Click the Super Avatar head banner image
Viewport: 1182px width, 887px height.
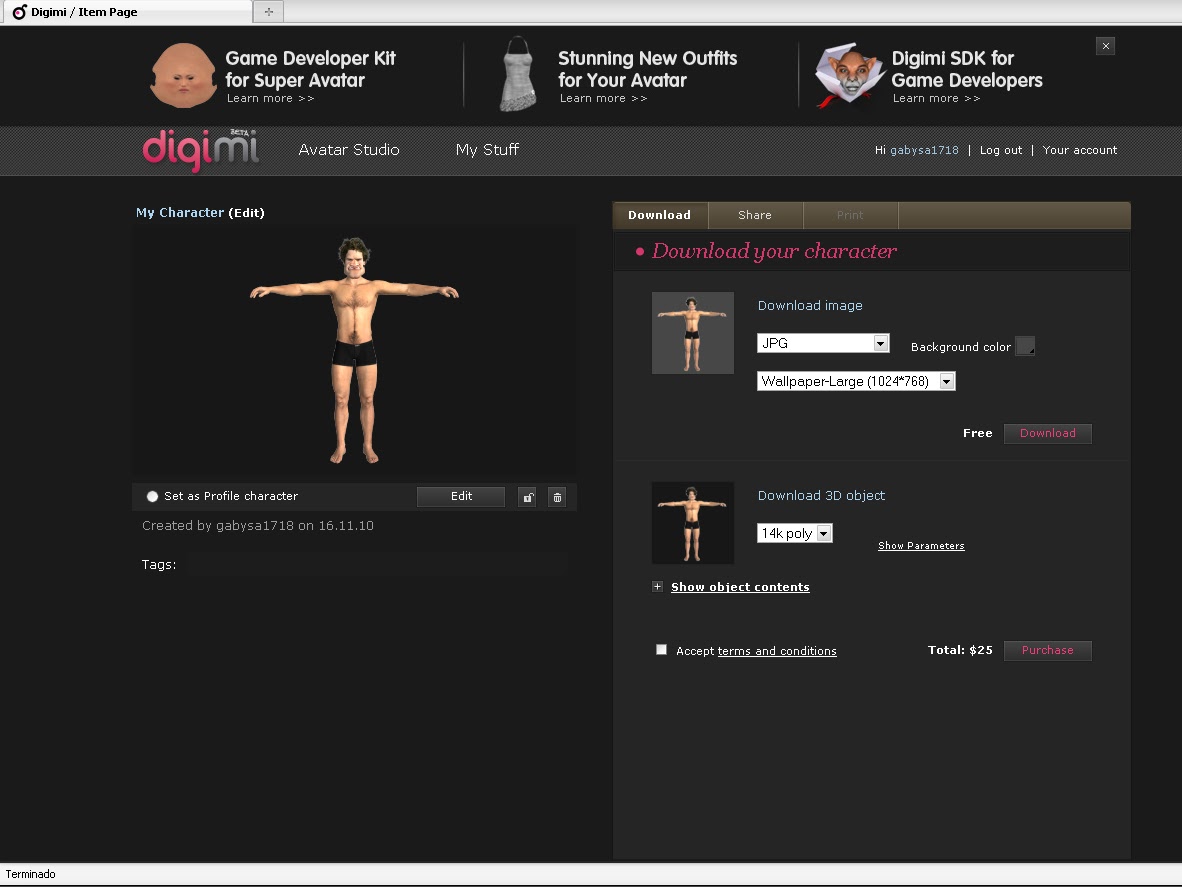click(x=183, y=75)
